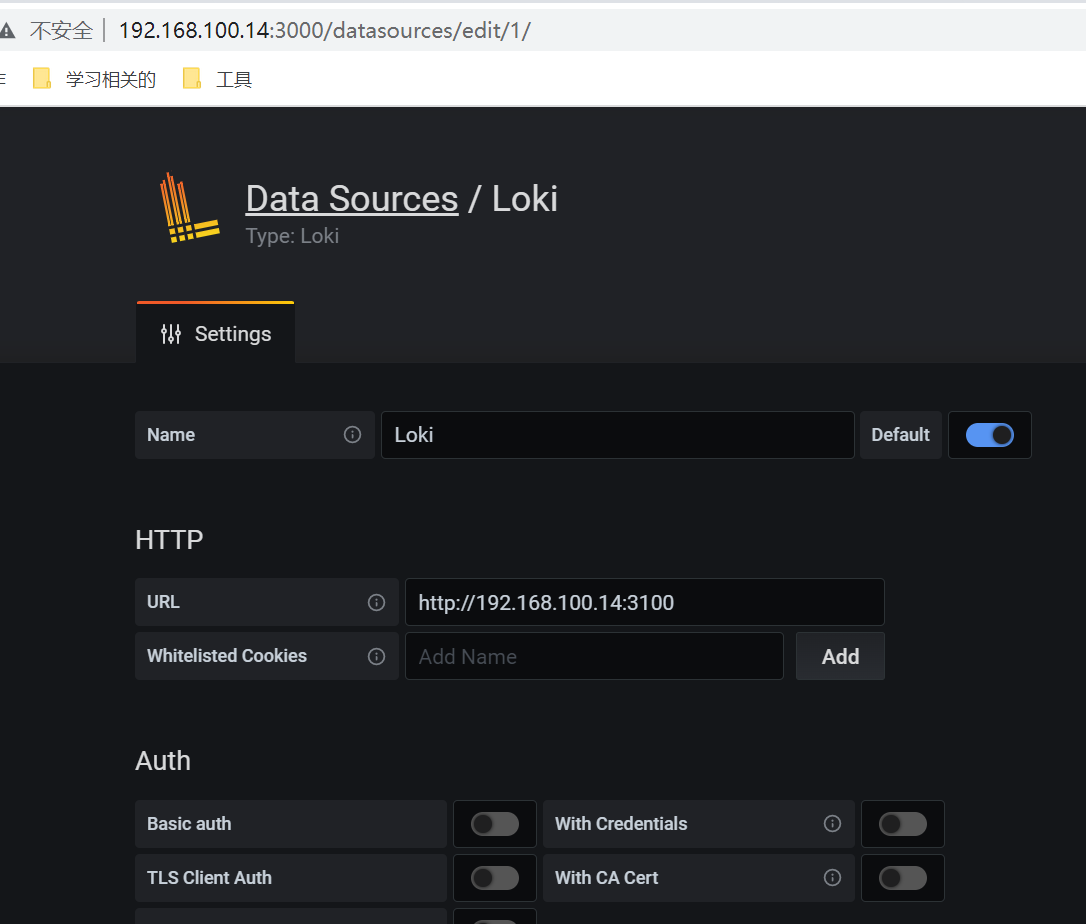The image size is (1086, 924).
Task: Click the Name field info icon
Action: [x=353, y=434]
